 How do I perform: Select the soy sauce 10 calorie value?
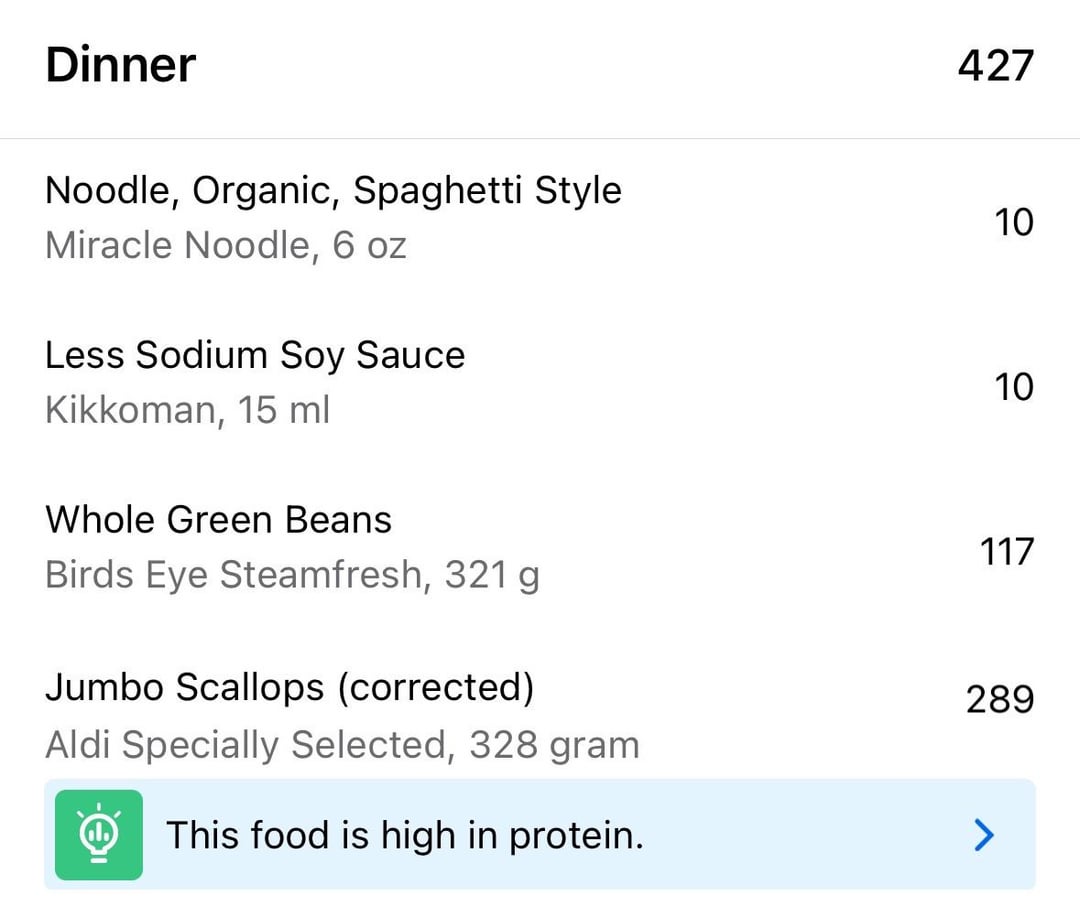[x=1014, y=387]
